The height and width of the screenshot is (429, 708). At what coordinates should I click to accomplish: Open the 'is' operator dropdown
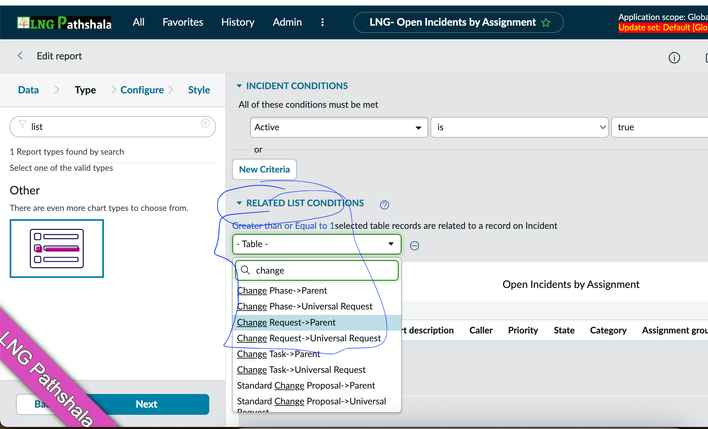(518, 128)
